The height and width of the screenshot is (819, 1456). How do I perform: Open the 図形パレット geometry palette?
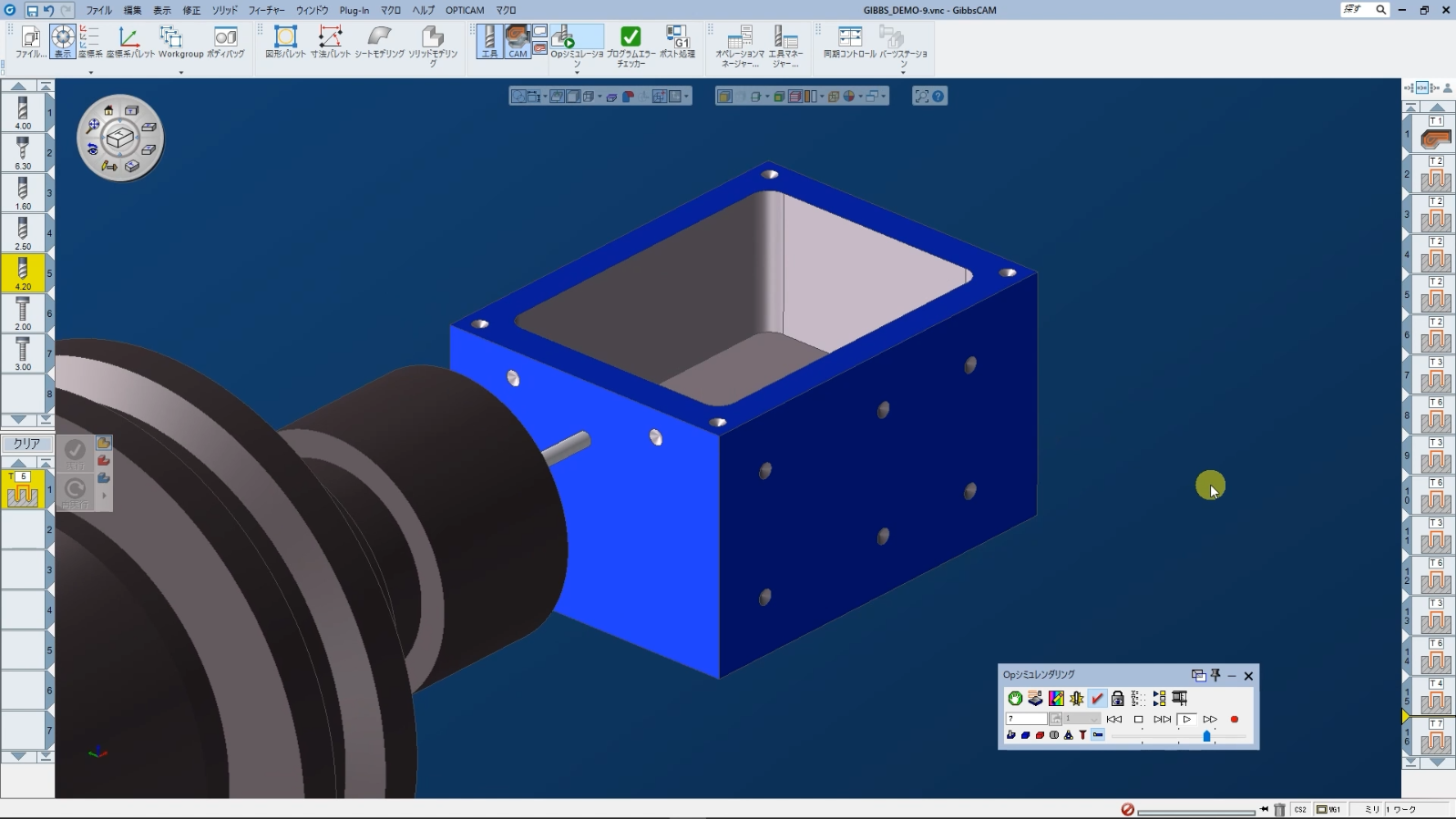[x=285, y=42]
